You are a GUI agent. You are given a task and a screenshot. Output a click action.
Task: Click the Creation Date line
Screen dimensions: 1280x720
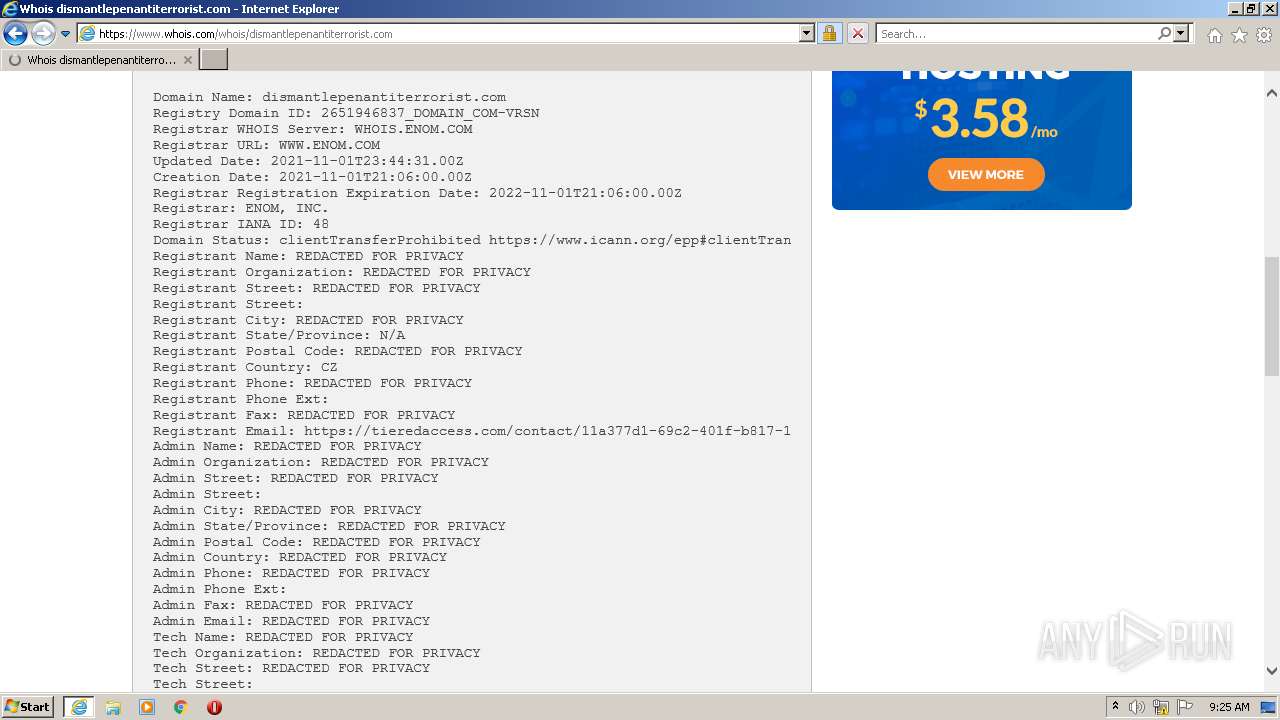(312, 177)
